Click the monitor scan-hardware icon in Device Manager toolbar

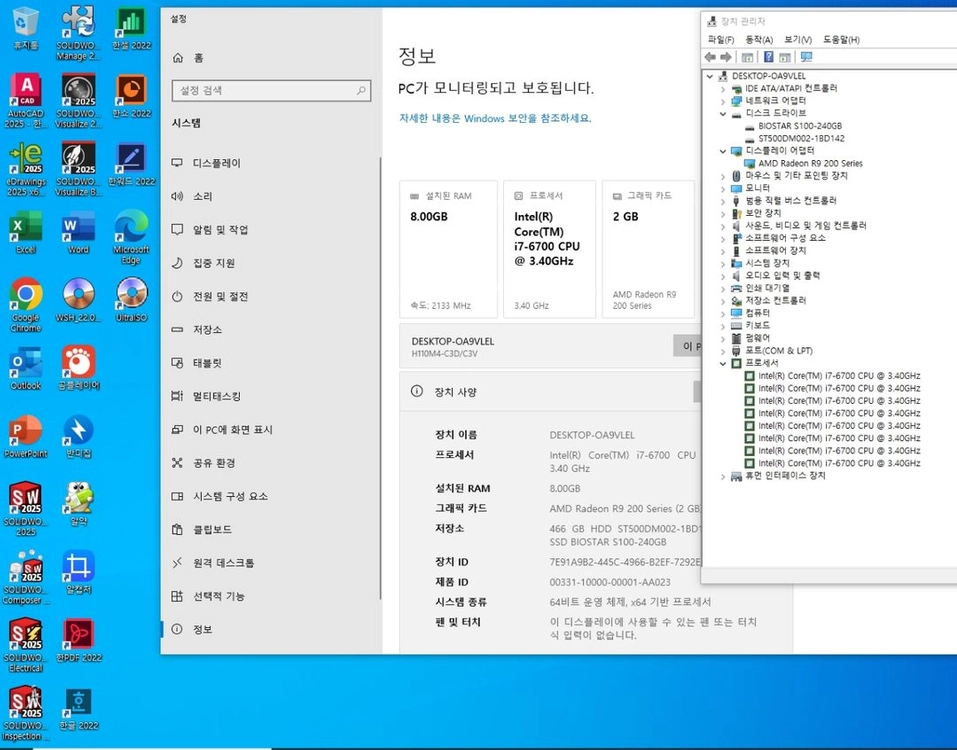pyautogui.click(x=806, y=57)
